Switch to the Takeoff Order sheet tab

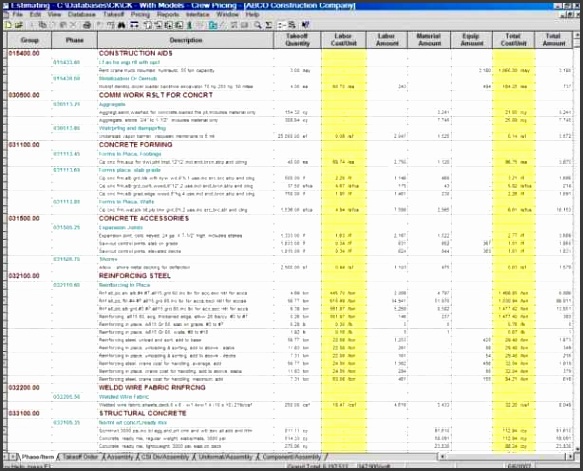pyautogui.click(x=80, y=457)
